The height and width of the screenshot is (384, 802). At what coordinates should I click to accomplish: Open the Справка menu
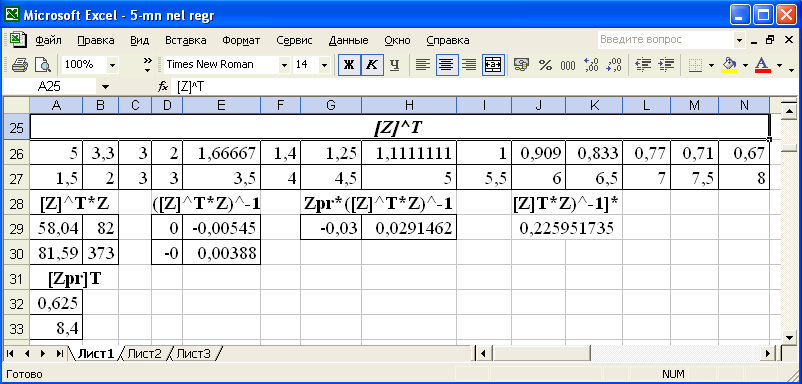click(448, 40)
